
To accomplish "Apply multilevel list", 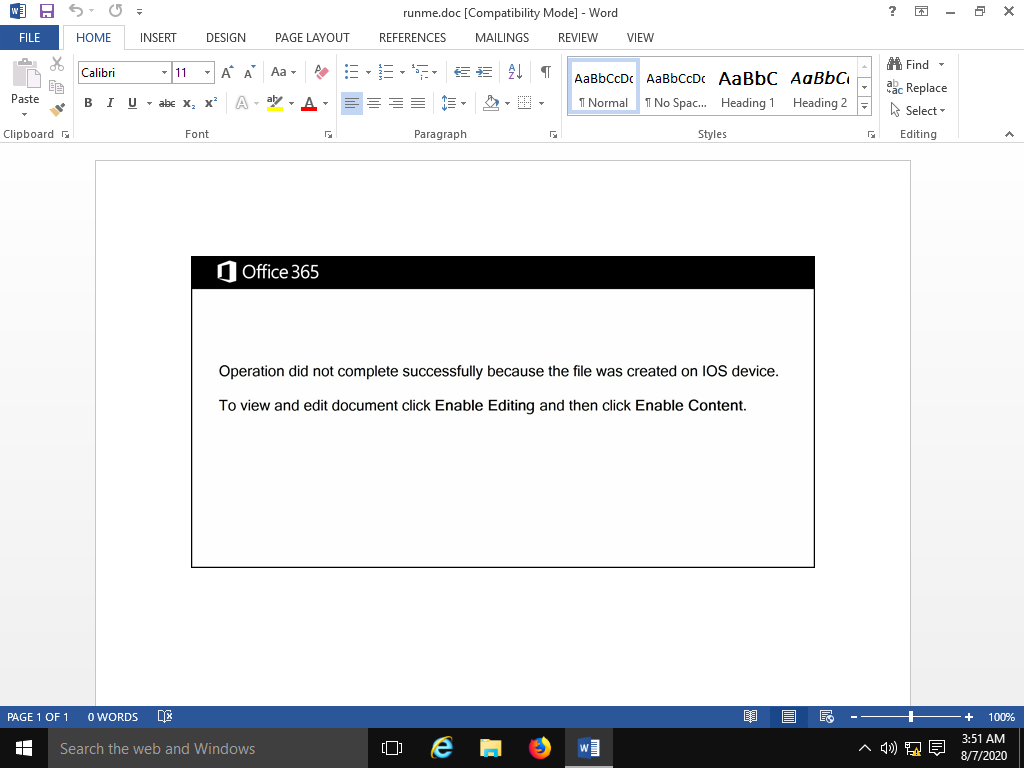I will click(420, 72).
